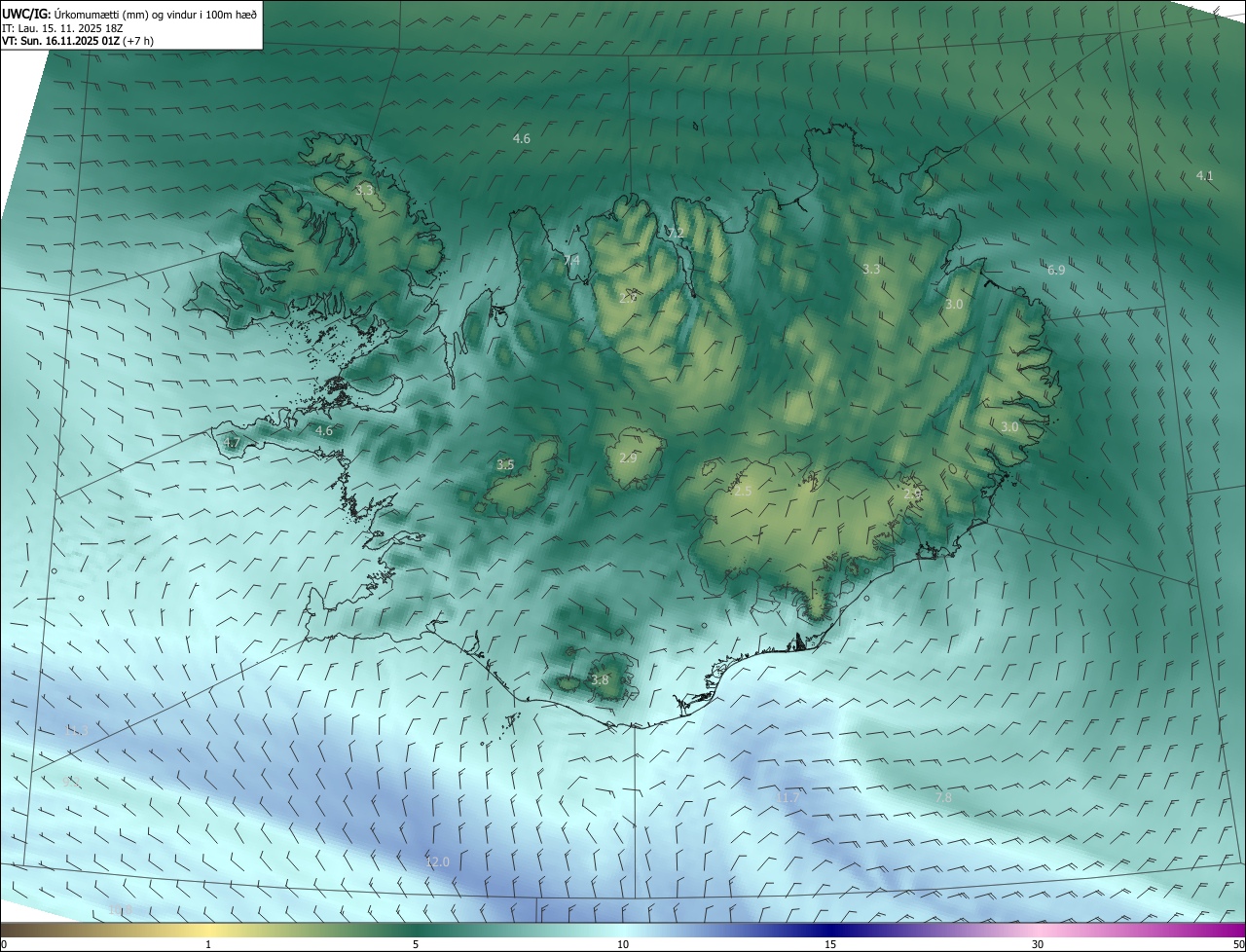Select the 7.2 value label

point(675,233)
